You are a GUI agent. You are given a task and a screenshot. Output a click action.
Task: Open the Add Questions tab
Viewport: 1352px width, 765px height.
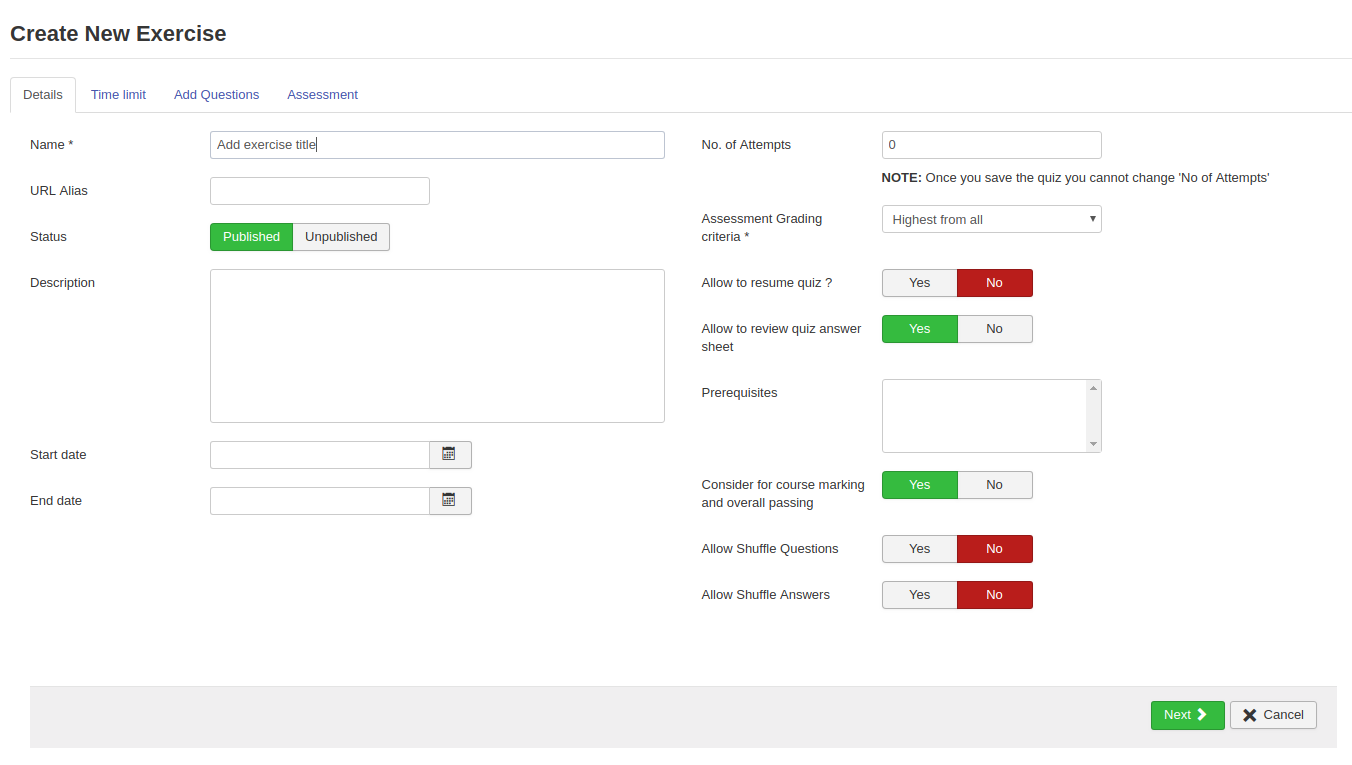(216, 95)
